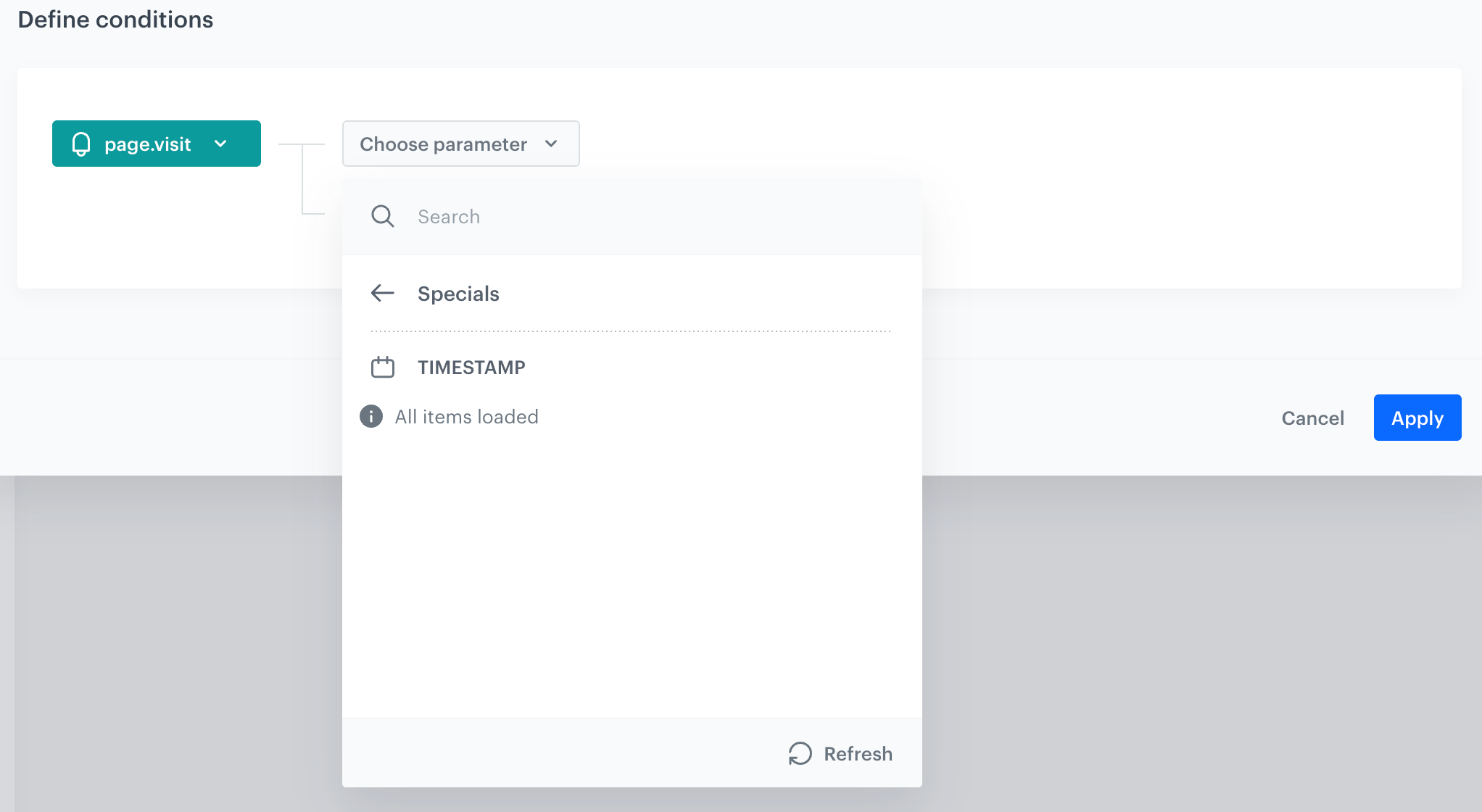
Task: Click the magnifying glass search icon
Action: 382,216
